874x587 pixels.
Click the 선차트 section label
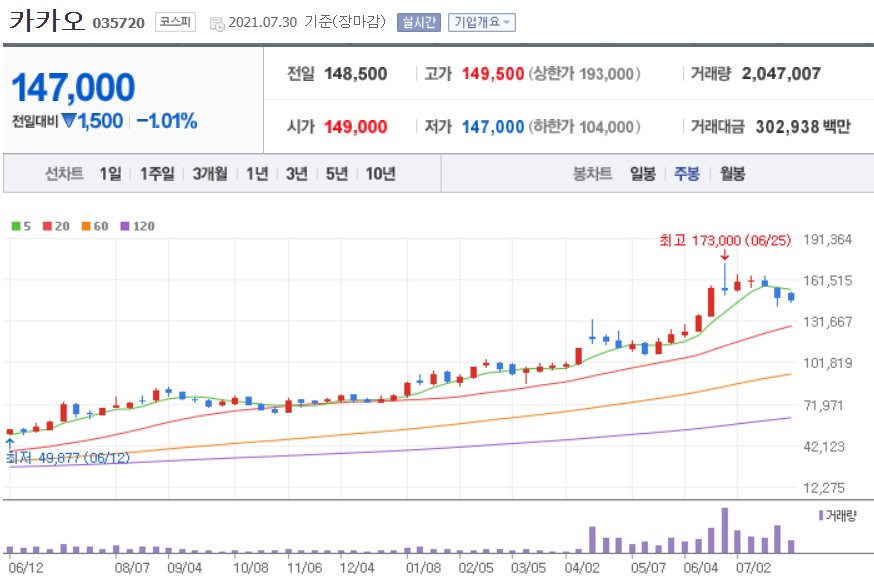[x=64, y=174]
